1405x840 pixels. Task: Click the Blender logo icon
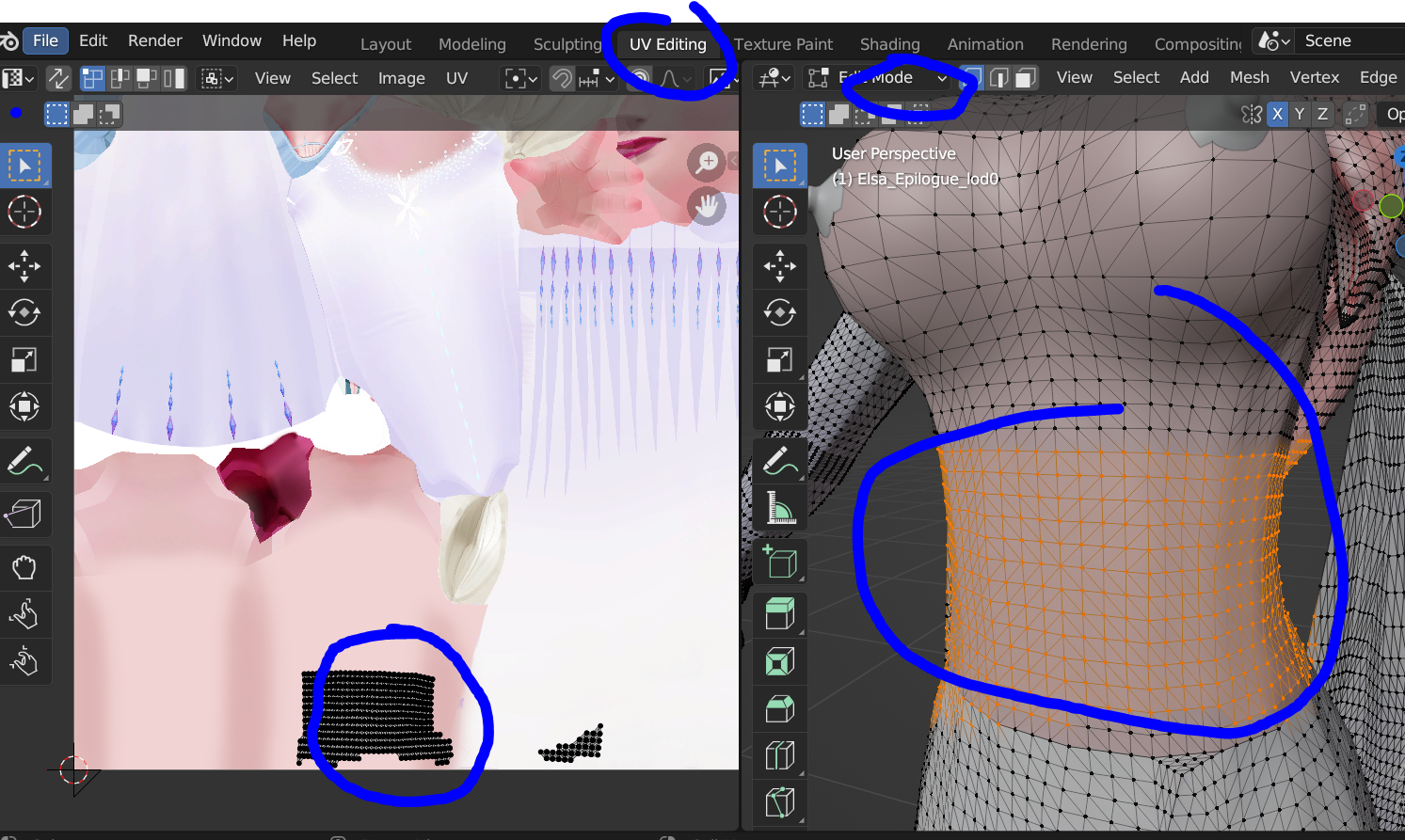click(x=9, y=41)
